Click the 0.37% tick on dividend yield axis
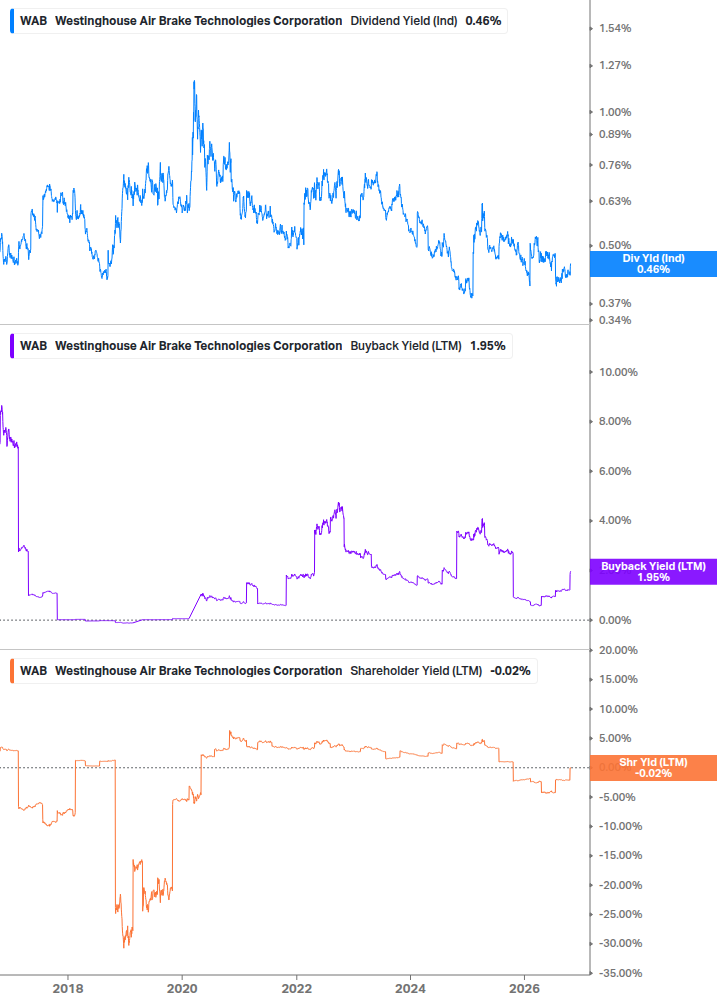This screenshot has width=717, height=1005. [x=615, y=303]
